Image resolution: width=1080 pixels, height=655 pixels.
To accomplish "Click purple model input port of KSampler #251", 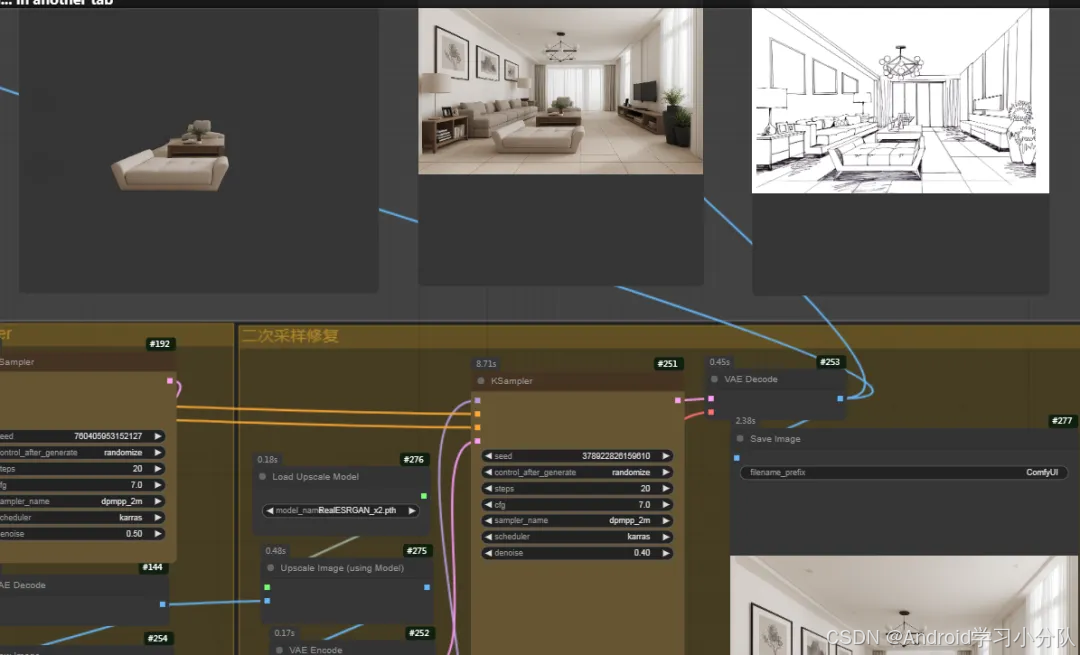I will point(477,400).
